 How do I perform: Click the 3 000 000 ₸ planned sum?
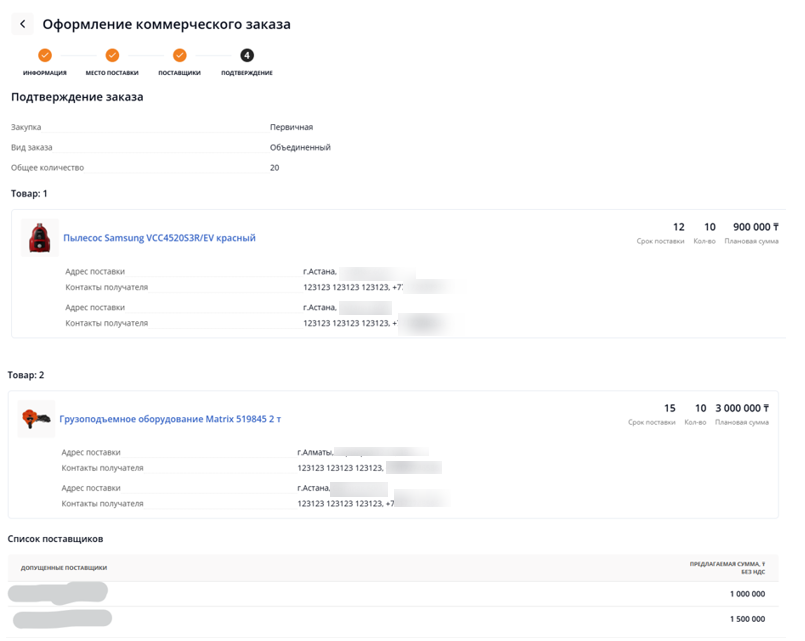[742, 408]
